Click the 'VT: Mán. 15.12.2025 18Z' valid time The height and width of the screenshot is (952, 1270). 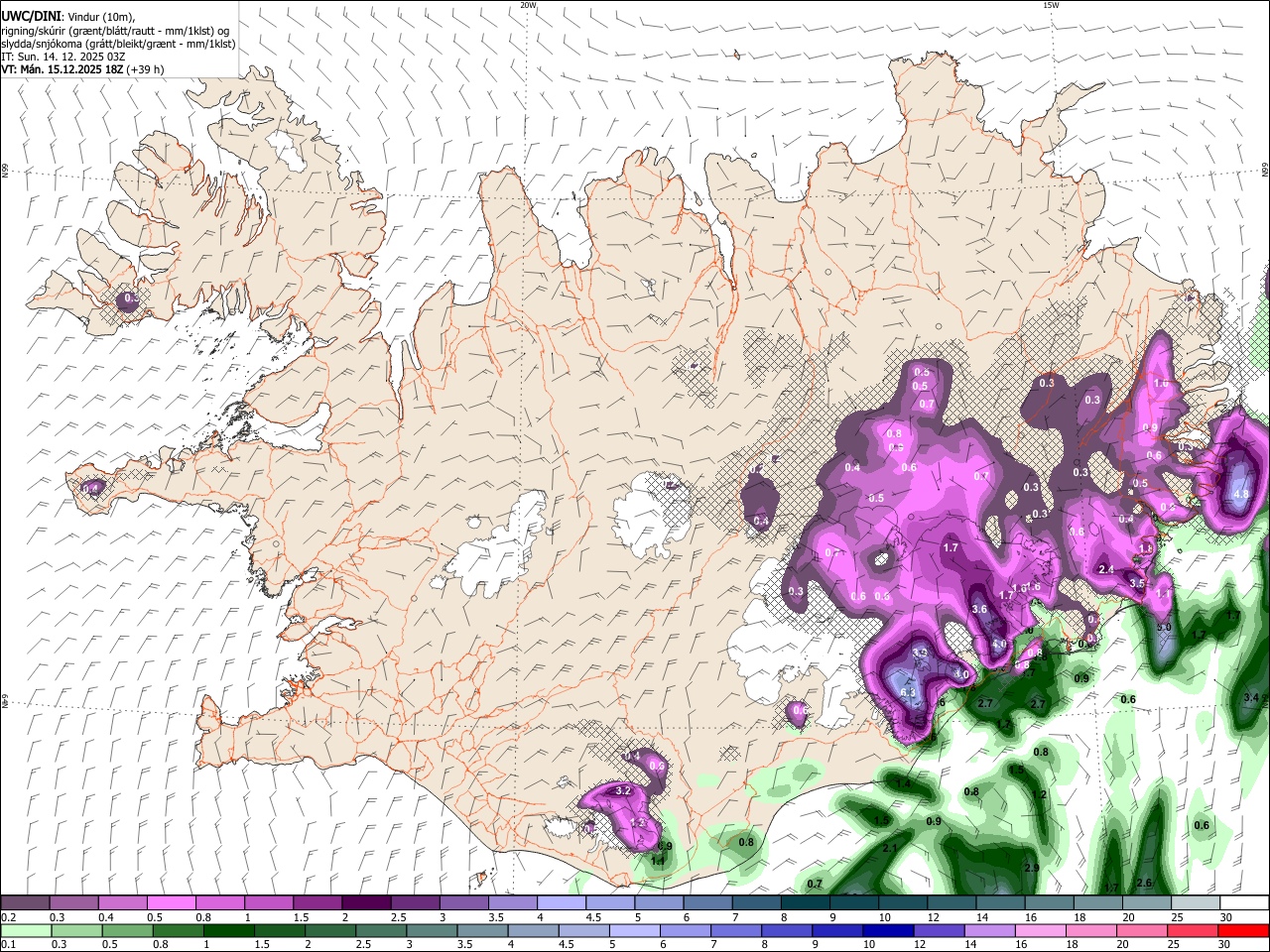pyautogui.click(x=63, y=69)
